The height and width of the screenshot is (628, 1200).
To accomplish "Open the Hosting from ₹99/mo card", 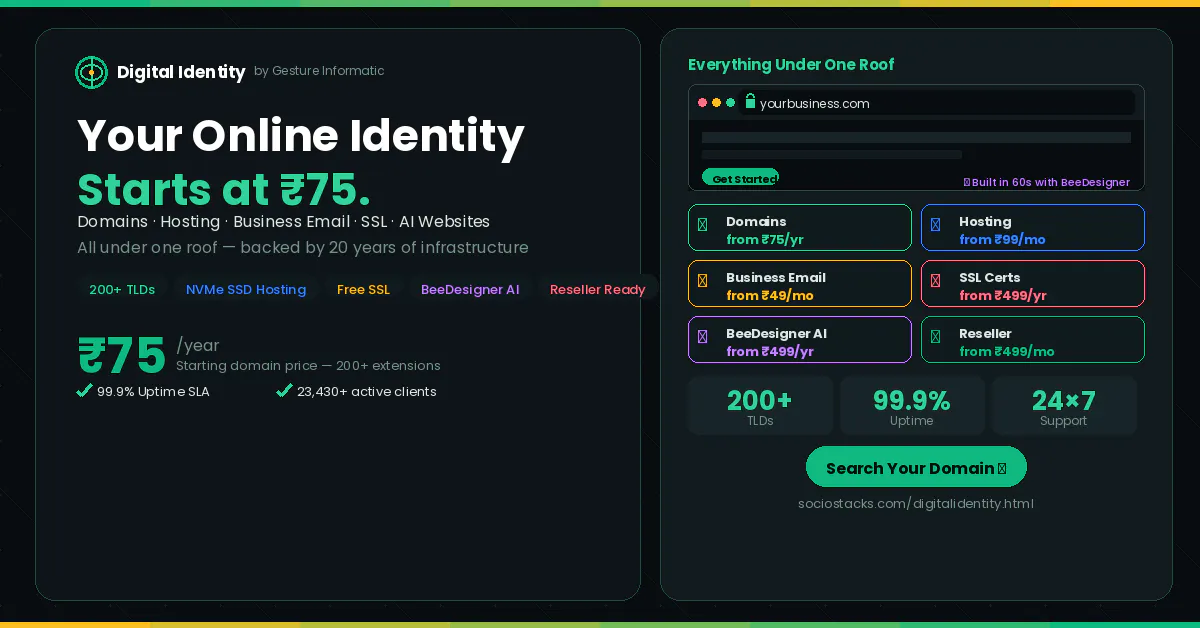I will click(x=1033, y=227).
